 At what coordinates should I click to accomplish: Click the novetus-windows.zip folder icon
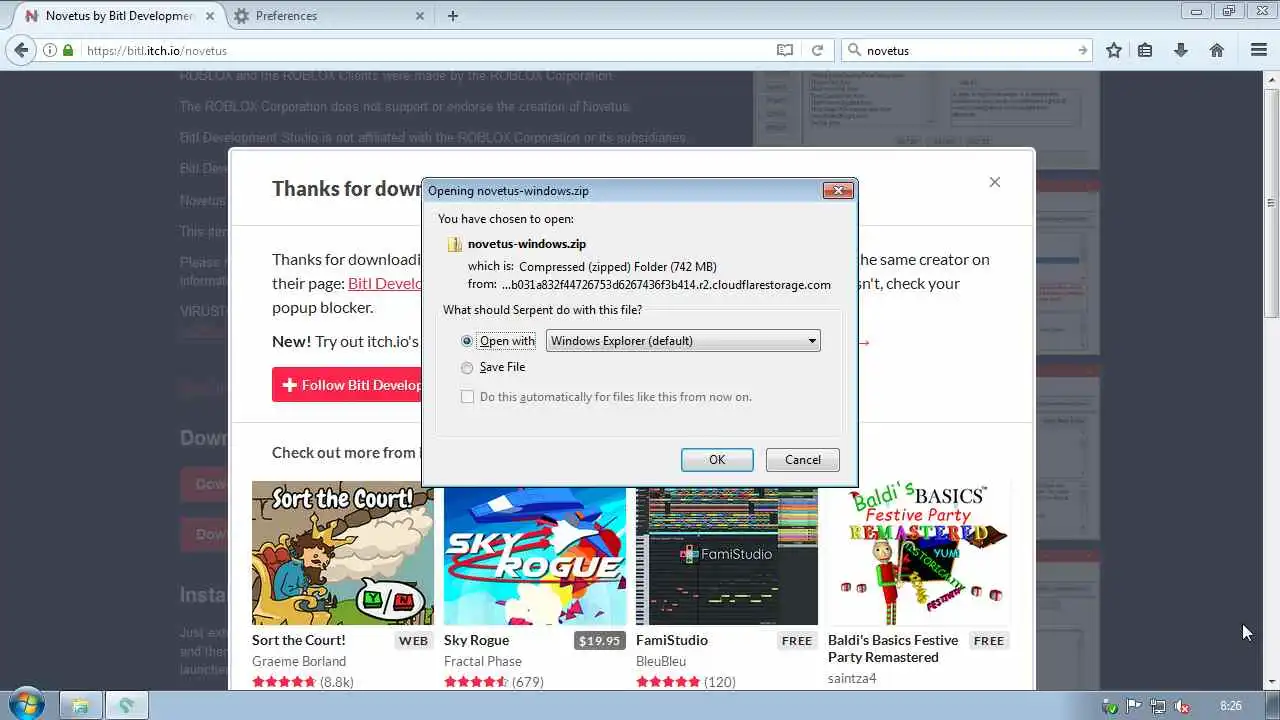pyautogui.click(x=455, y=244)
